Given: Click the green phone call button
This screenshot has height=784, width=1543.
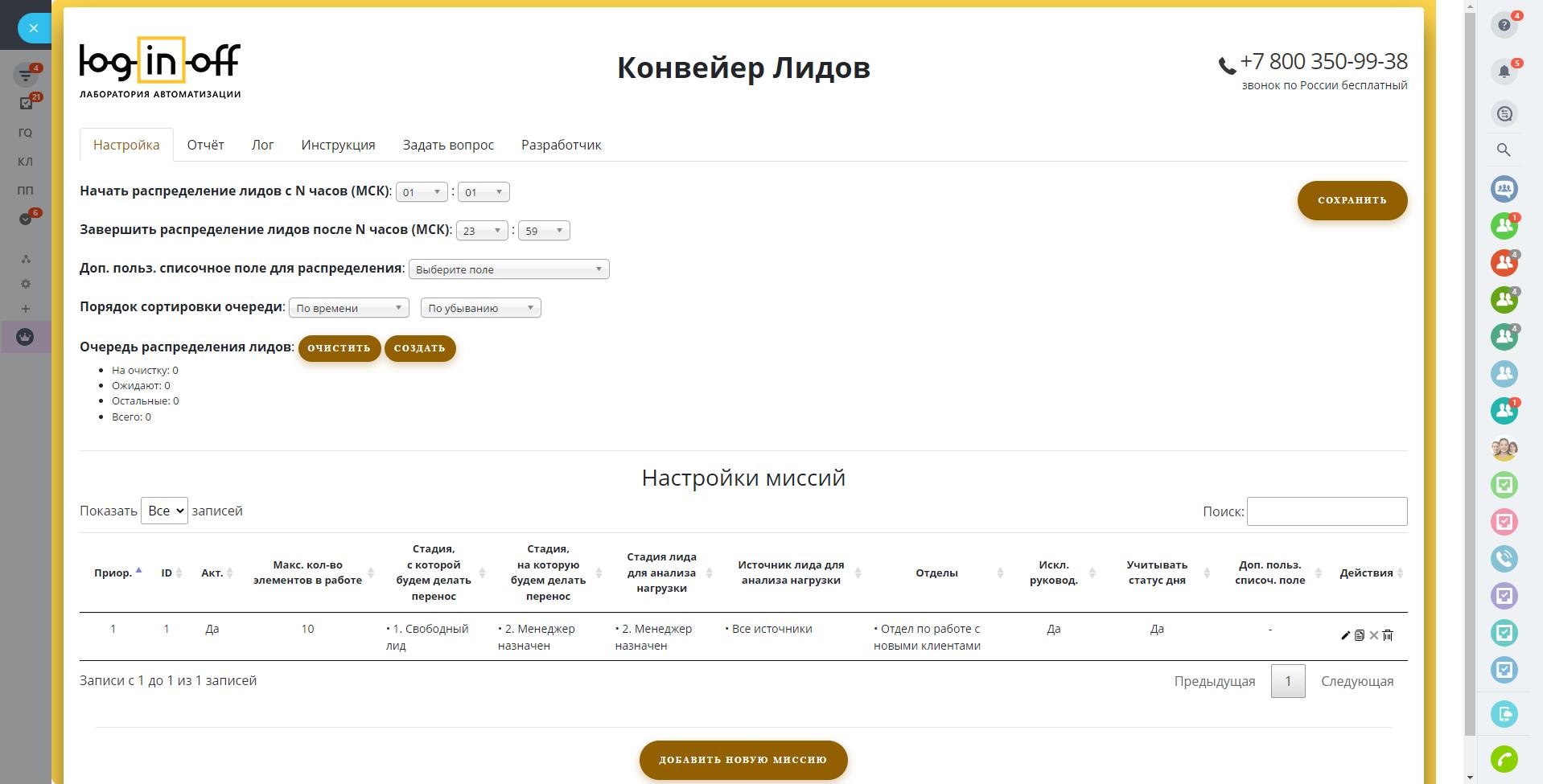Looking at the screenshot, I should coord(1504,758).
